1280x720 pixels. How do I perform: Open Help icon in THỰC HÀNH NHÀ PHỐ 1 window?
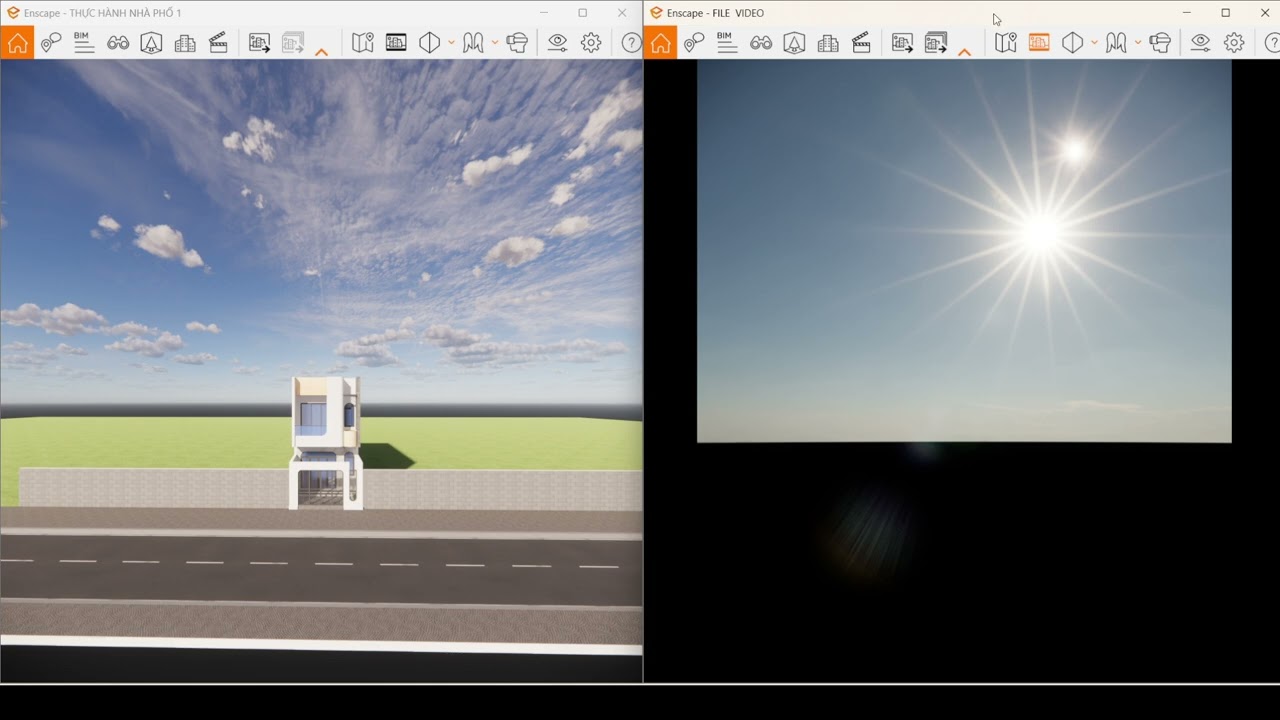631,43
